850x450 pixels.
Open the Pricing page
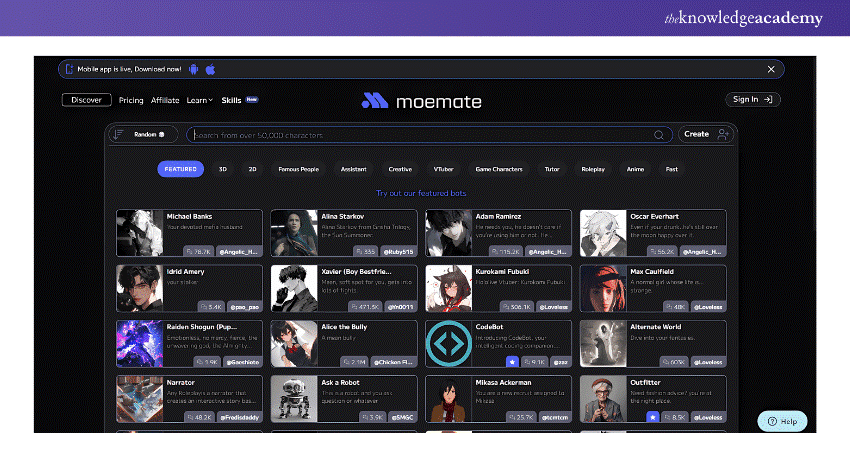tap(131, 100)
